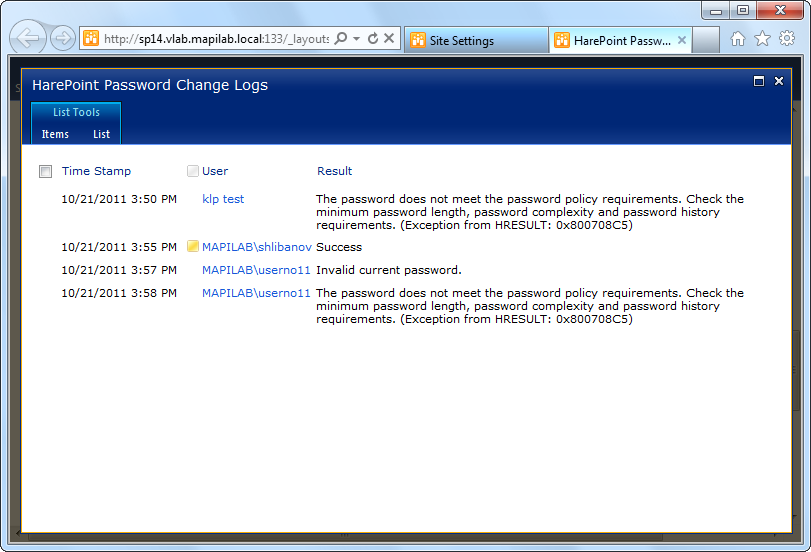Toggle the checkbox next to User header
The image size is (811, 552).
pos(193,171)
